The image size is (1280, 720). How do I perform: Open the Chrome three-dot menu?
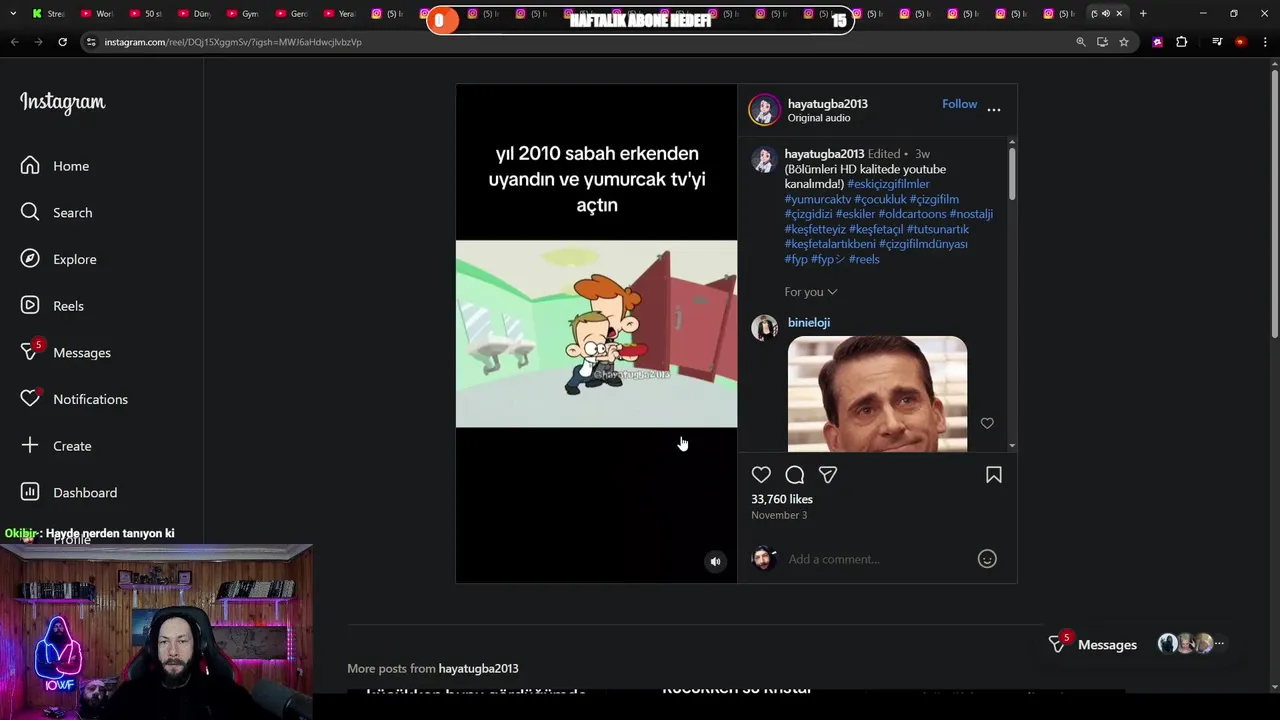pos(1266,42)
